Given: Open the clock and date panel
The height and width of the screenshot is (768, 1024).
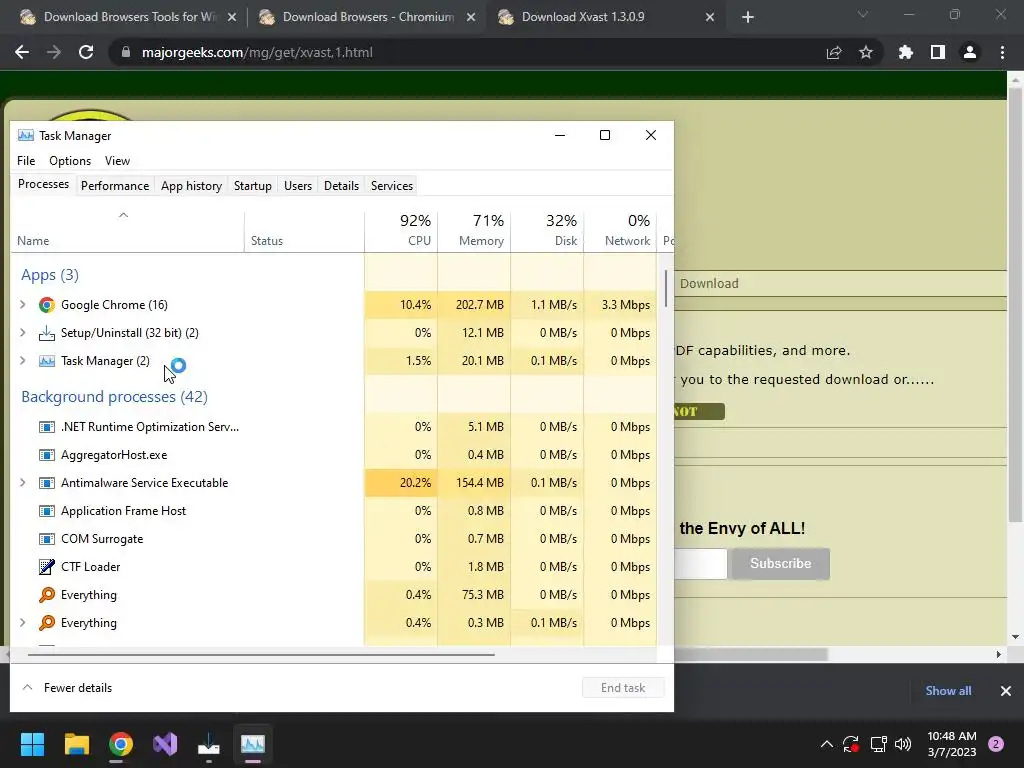Looking at the screenshot, I should tap(952, 744).
